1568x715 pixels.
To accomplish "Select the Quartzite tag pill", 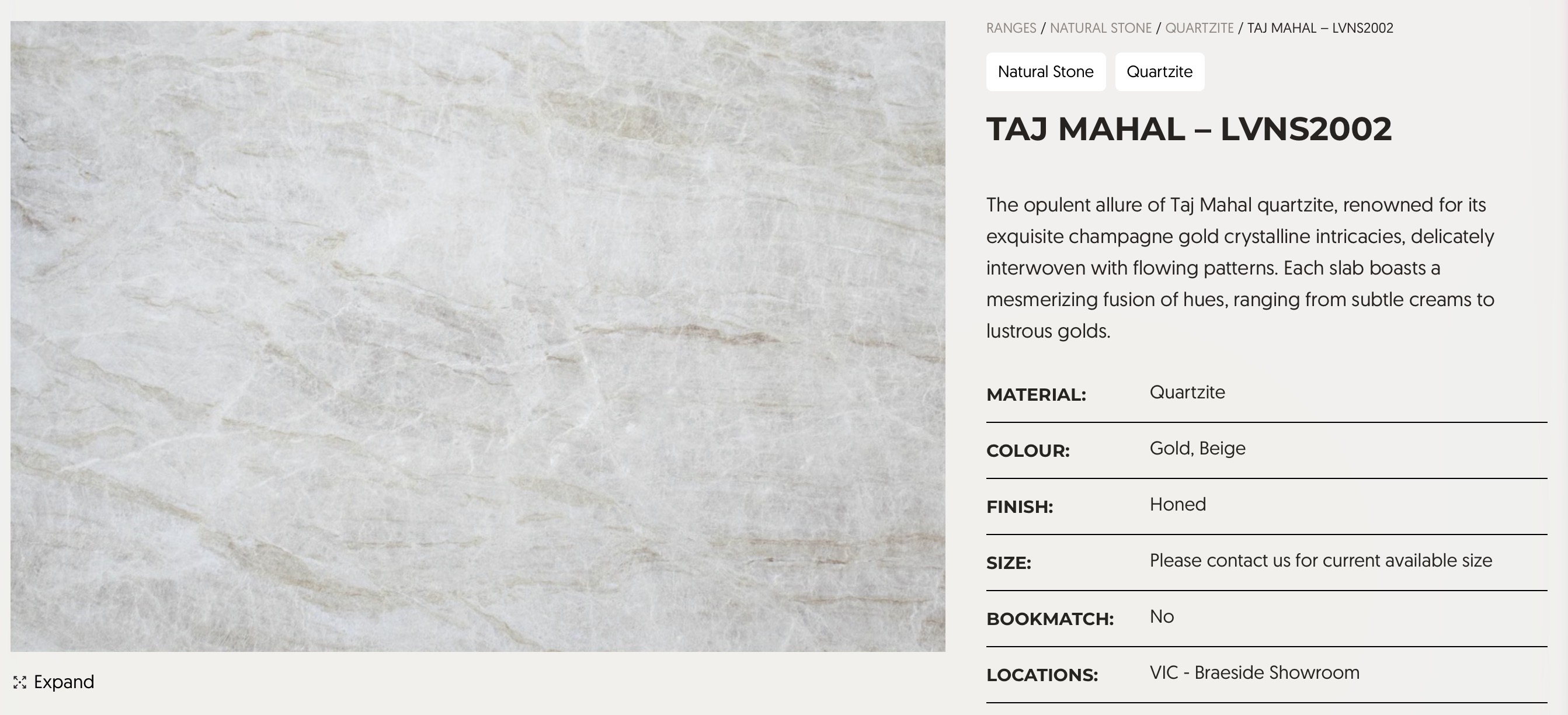I will click(x=1160, y=72).
